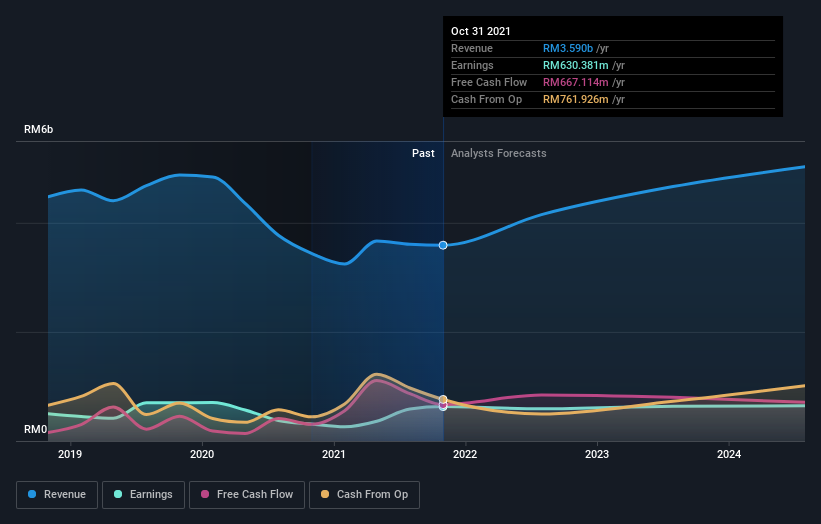Click the Past section label
Viewport: 821px width, 524px height.
[x=423, y=153]
